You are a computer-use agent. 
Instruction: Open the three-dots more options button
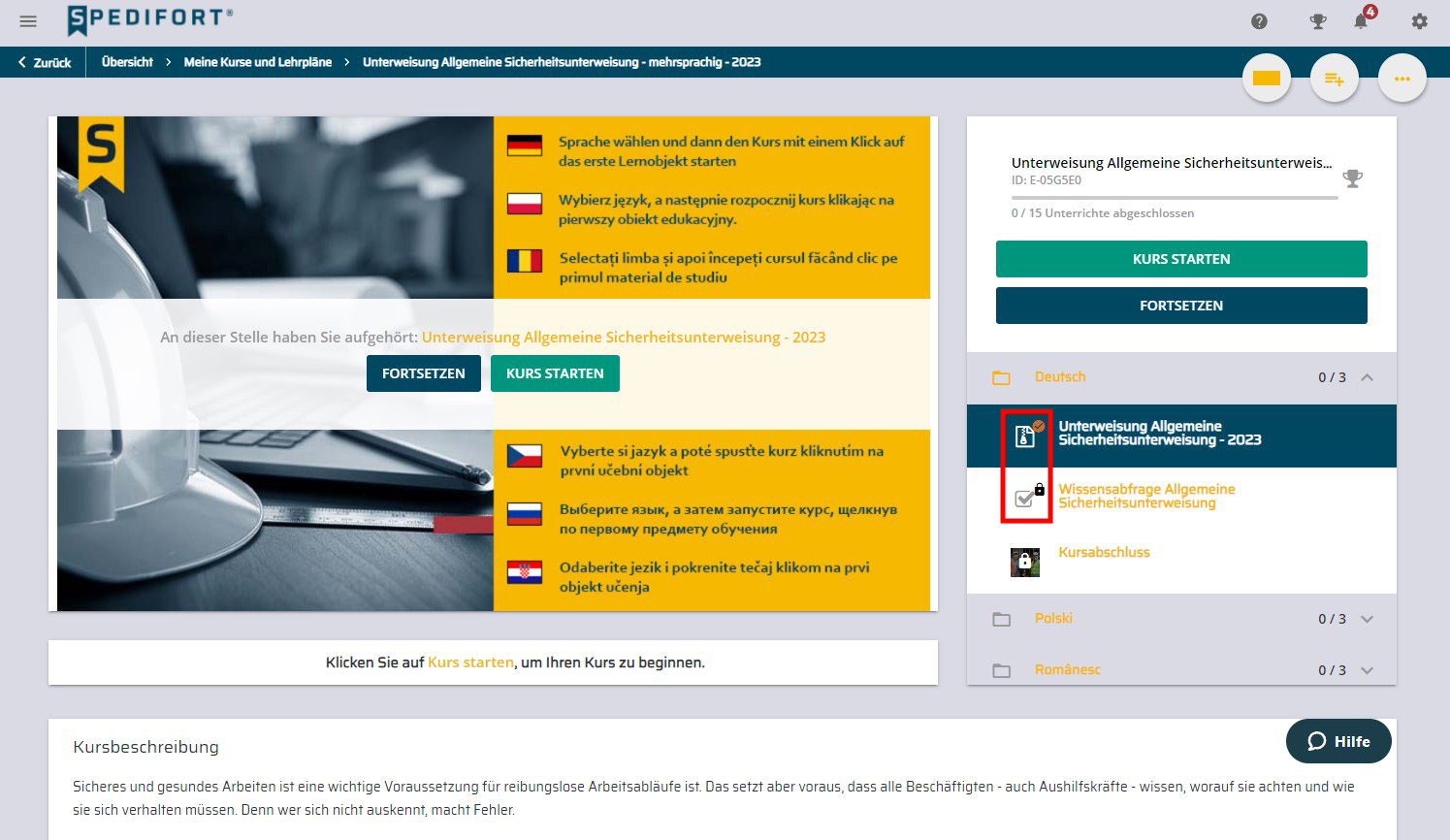[1402, 79]
